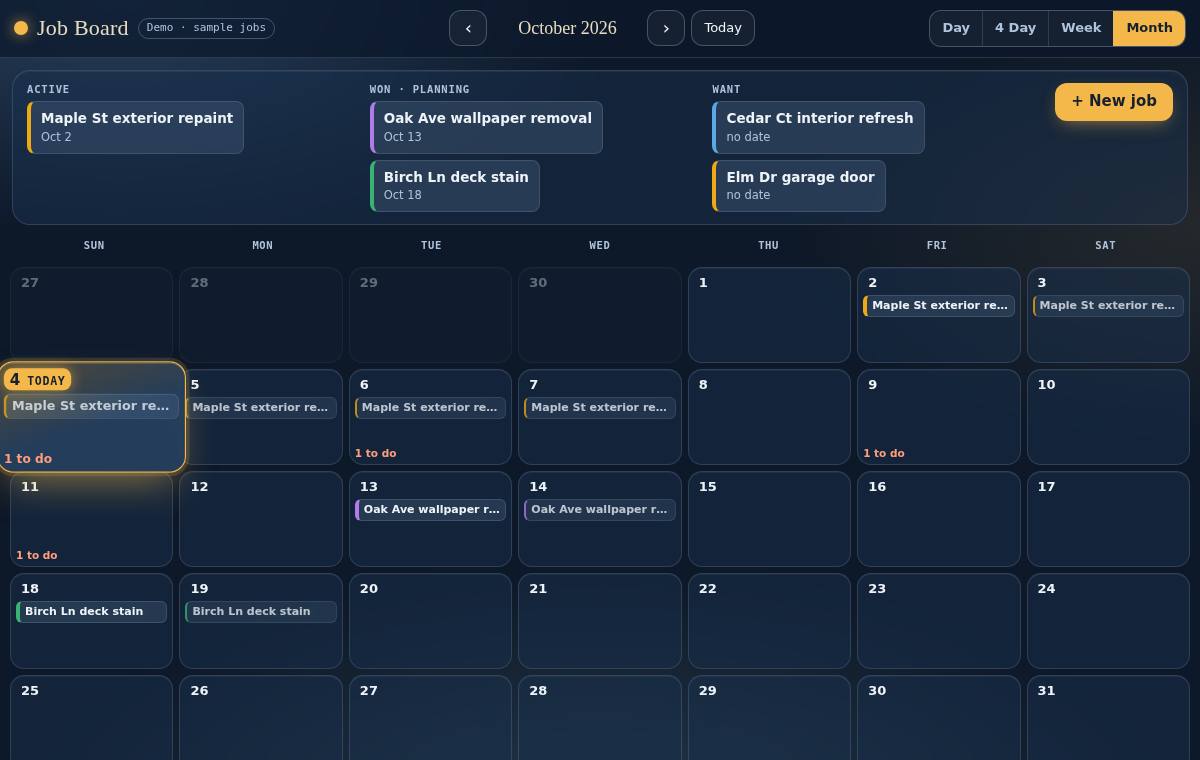Switch to 4 Day view
This screenshot has height=760, width=1200.
[x=1015, y=28]
